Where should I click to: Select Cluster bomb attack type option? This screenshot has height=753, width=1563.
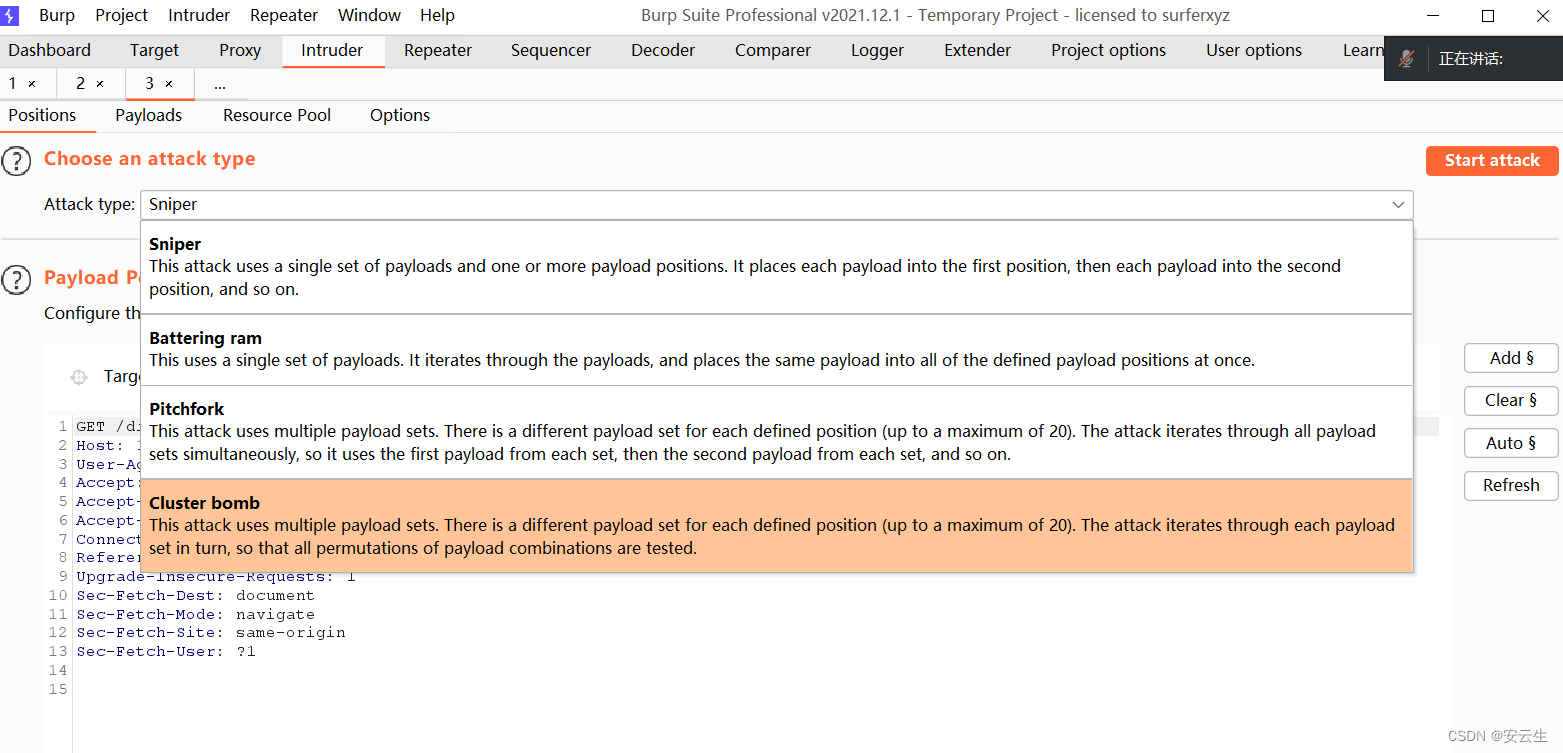tap(776, 525)
